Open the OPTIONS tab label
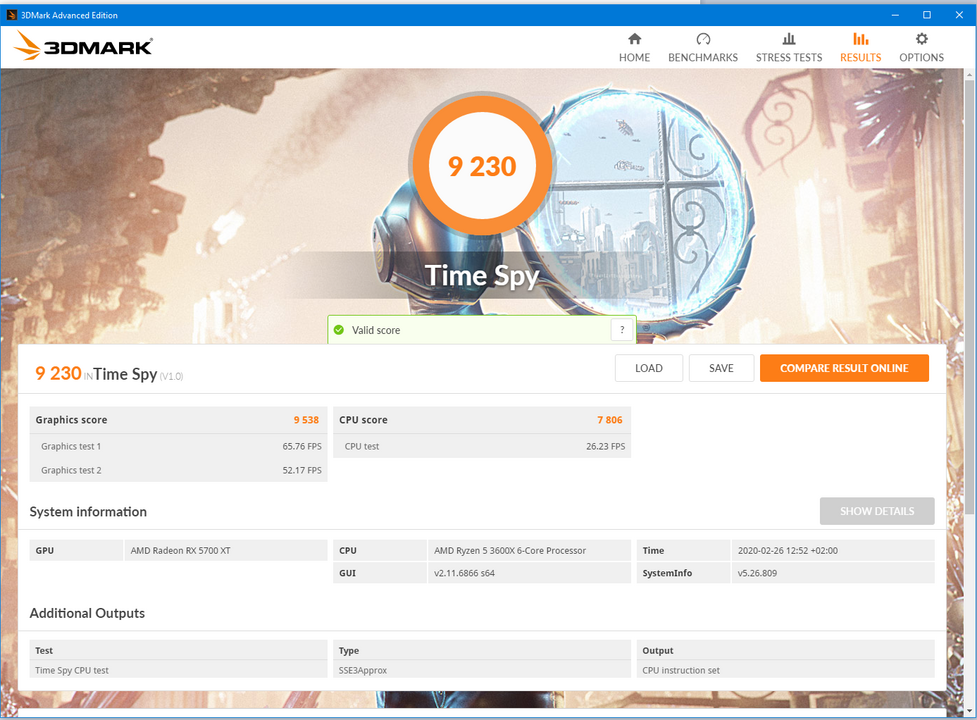The image size is (977, 720). (922, 57)
